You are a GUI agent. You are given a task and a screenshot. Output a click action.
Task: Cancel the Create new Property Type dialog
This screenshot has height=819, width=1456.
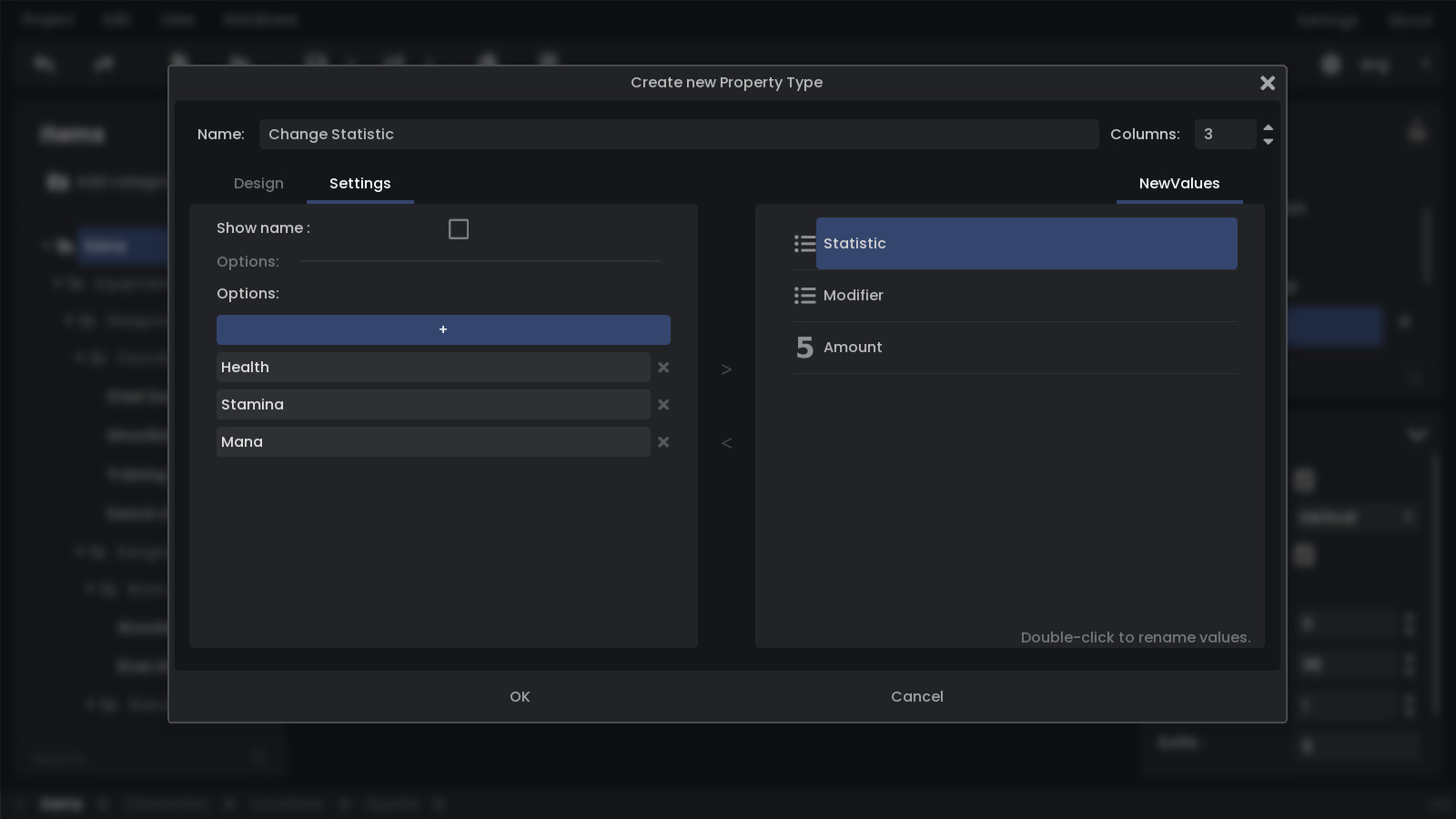(916, 696)
